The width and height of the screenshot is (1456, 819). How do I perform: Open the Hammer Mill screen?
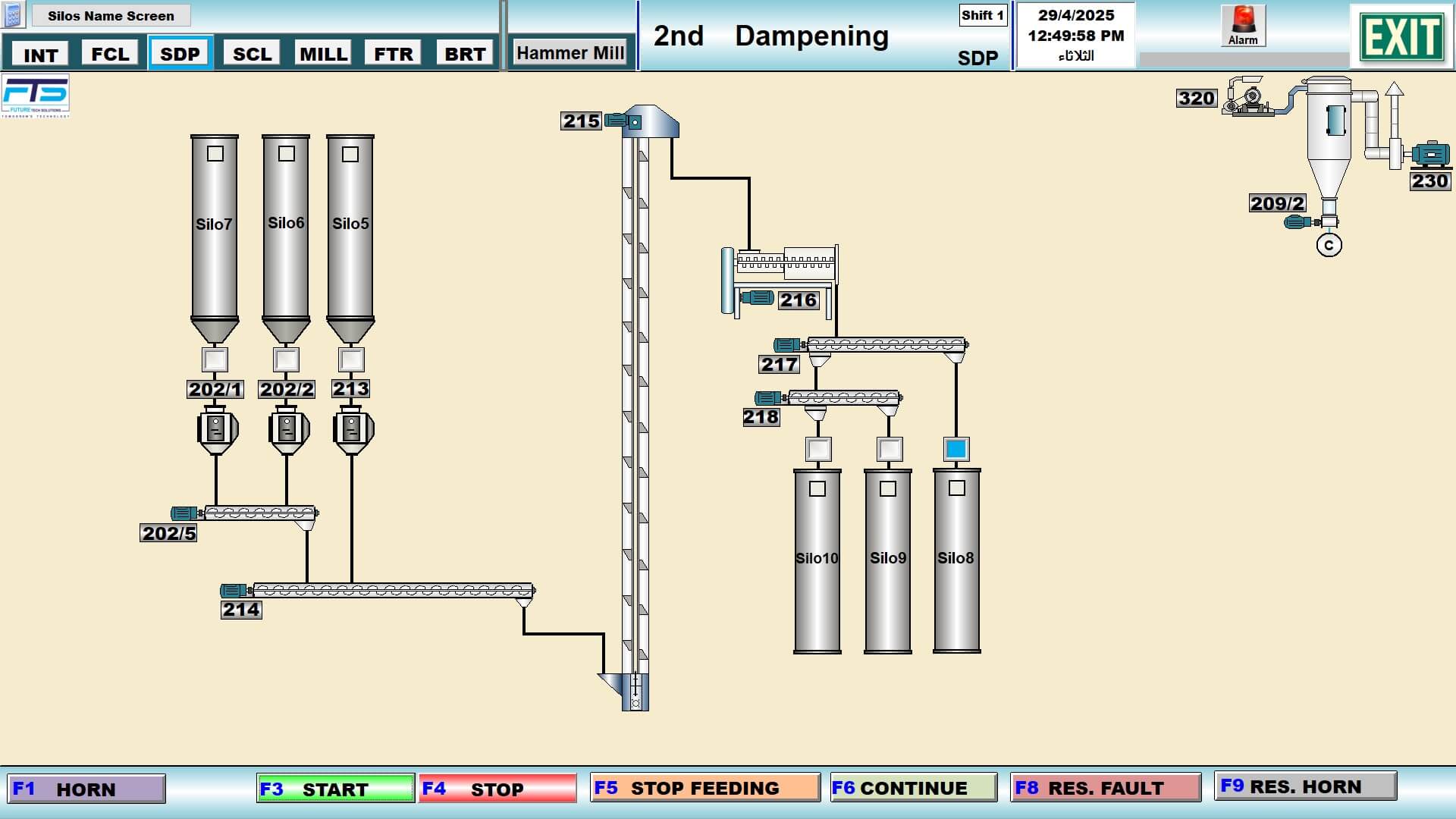(570, 53)
